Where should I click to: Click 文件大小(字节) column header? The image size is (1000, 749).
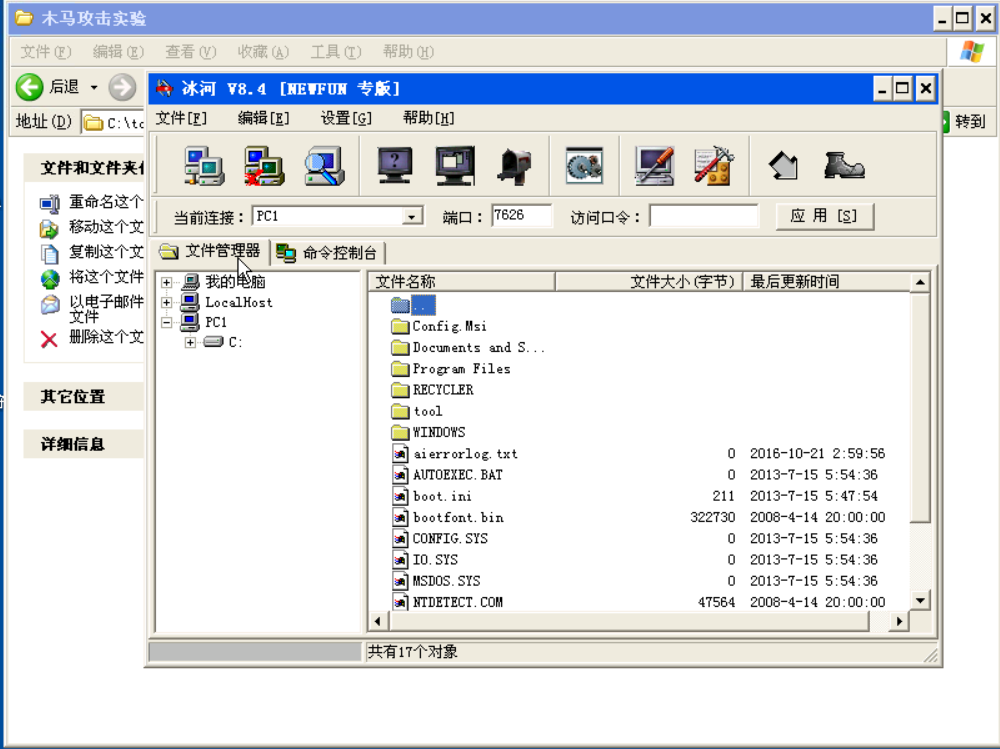pyautogui.click(x=649, y=281)
